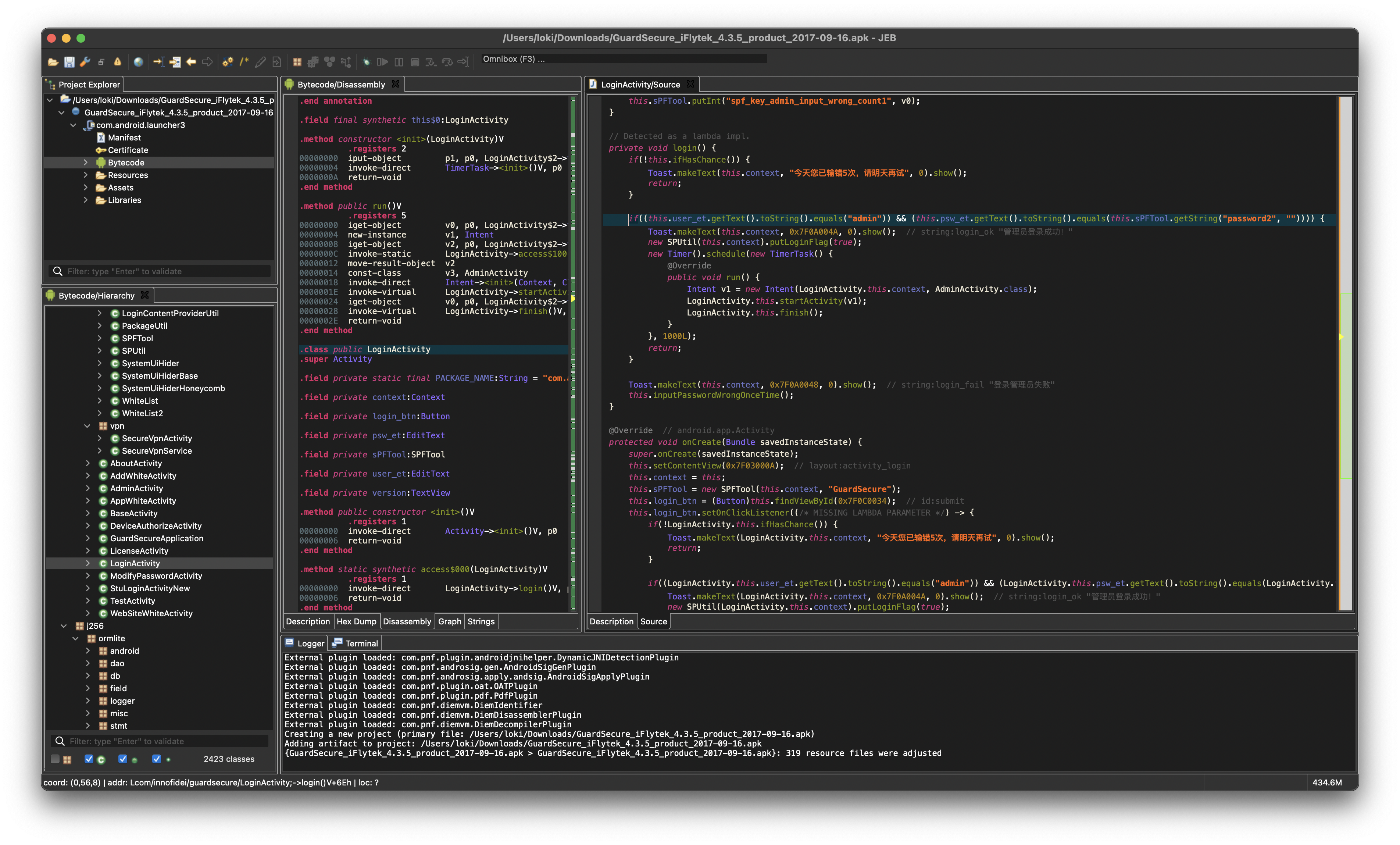Click the Omnibox (F3) search field
Screen dimensions: 1400x845
(623, 58)
